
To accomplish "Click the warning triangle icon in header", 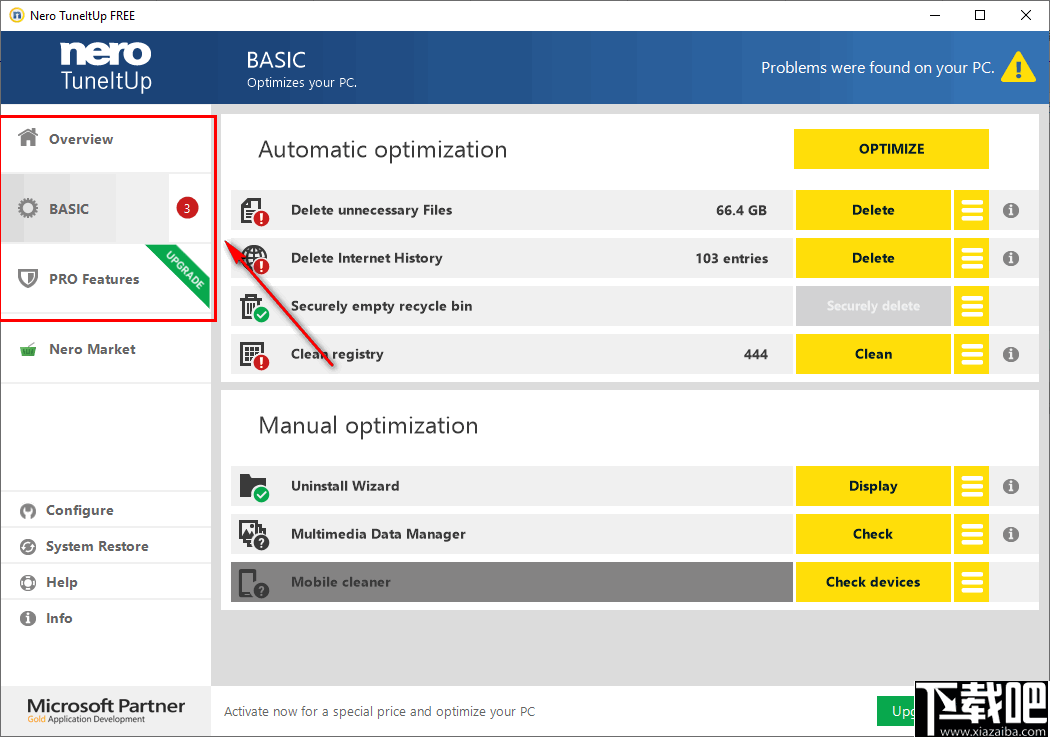I will pos(1019,67).
